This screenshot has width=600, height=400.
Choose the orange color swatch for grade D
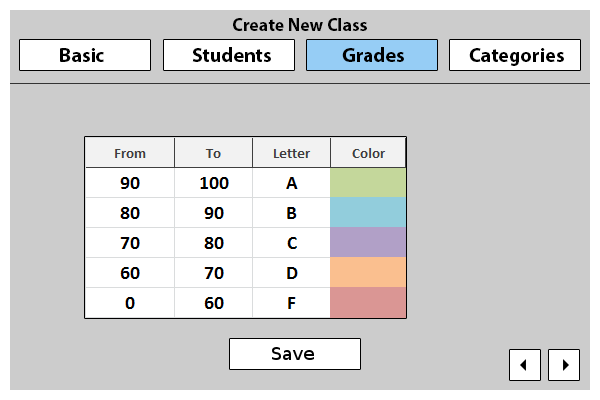368,273
